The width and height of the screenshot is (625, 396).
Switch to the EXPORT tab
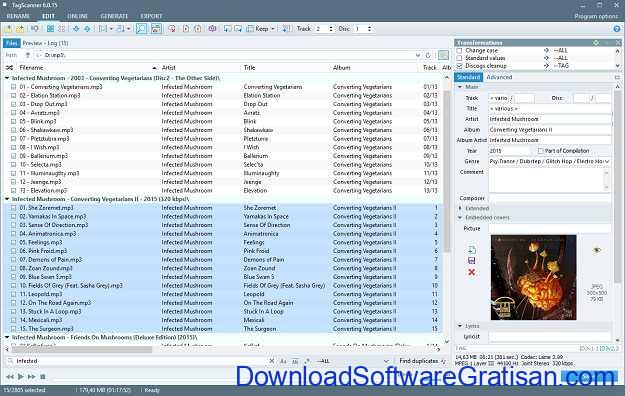click(x=151, y=16)
